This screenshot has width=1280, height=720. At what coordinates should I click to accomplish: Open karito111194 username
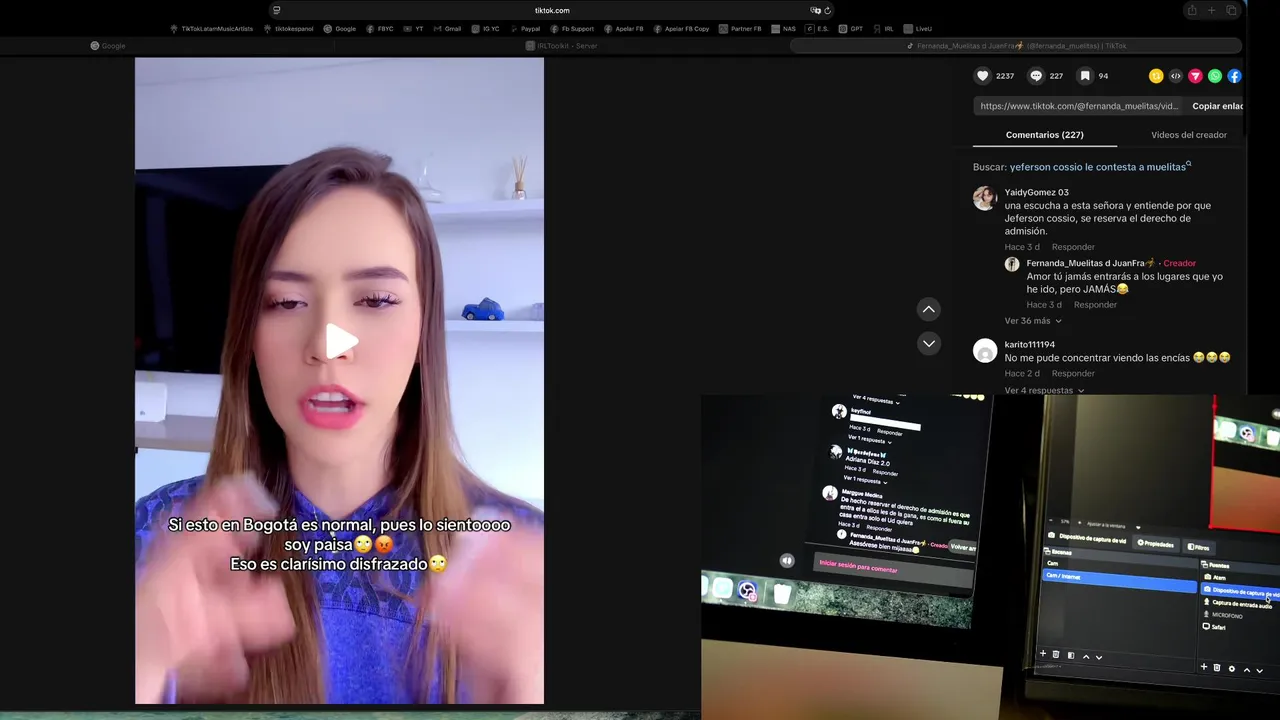[x=1030, y=344]
